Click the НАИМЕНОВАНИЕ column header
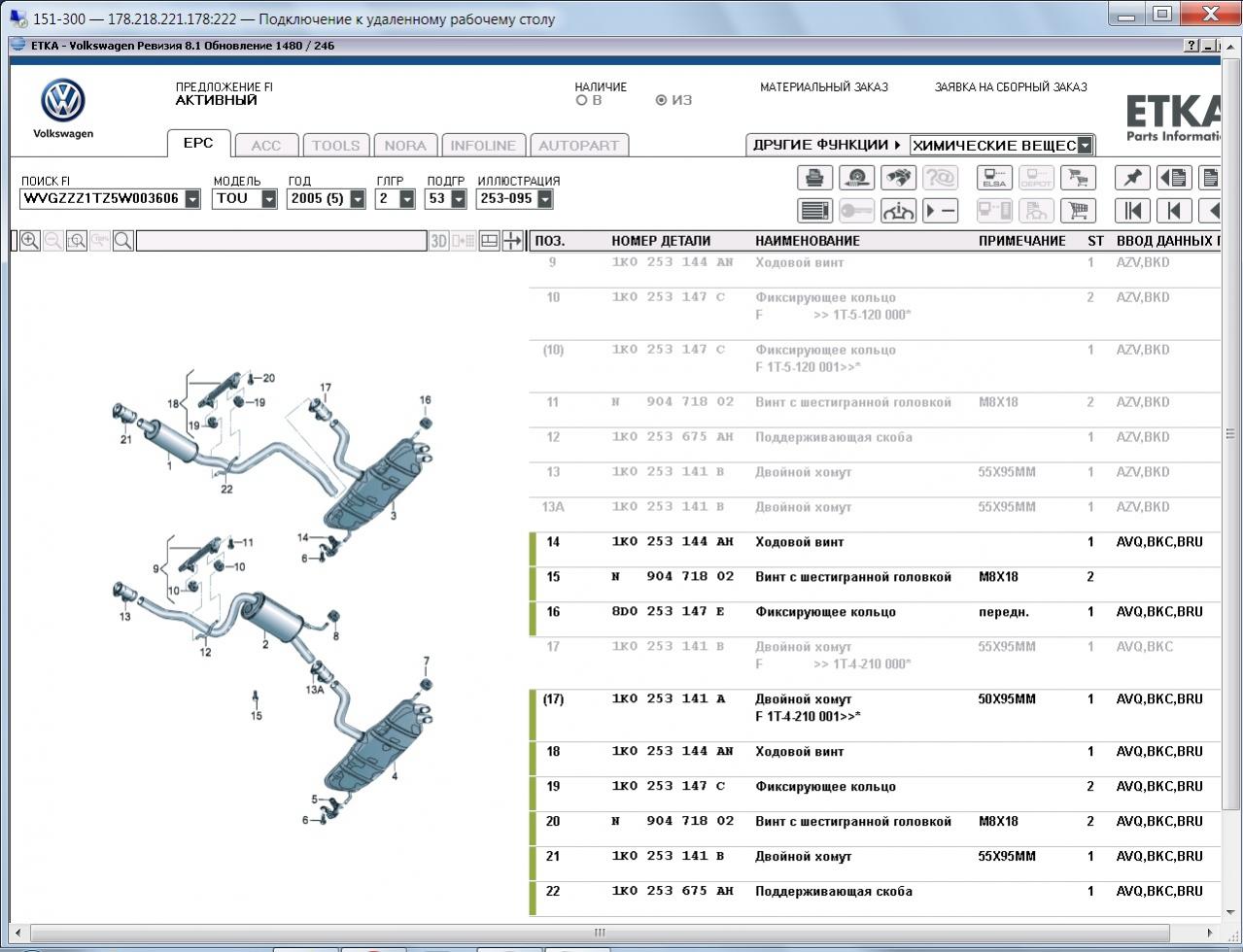The width and height of the screenshot is (1243, 952). [808, 241]
